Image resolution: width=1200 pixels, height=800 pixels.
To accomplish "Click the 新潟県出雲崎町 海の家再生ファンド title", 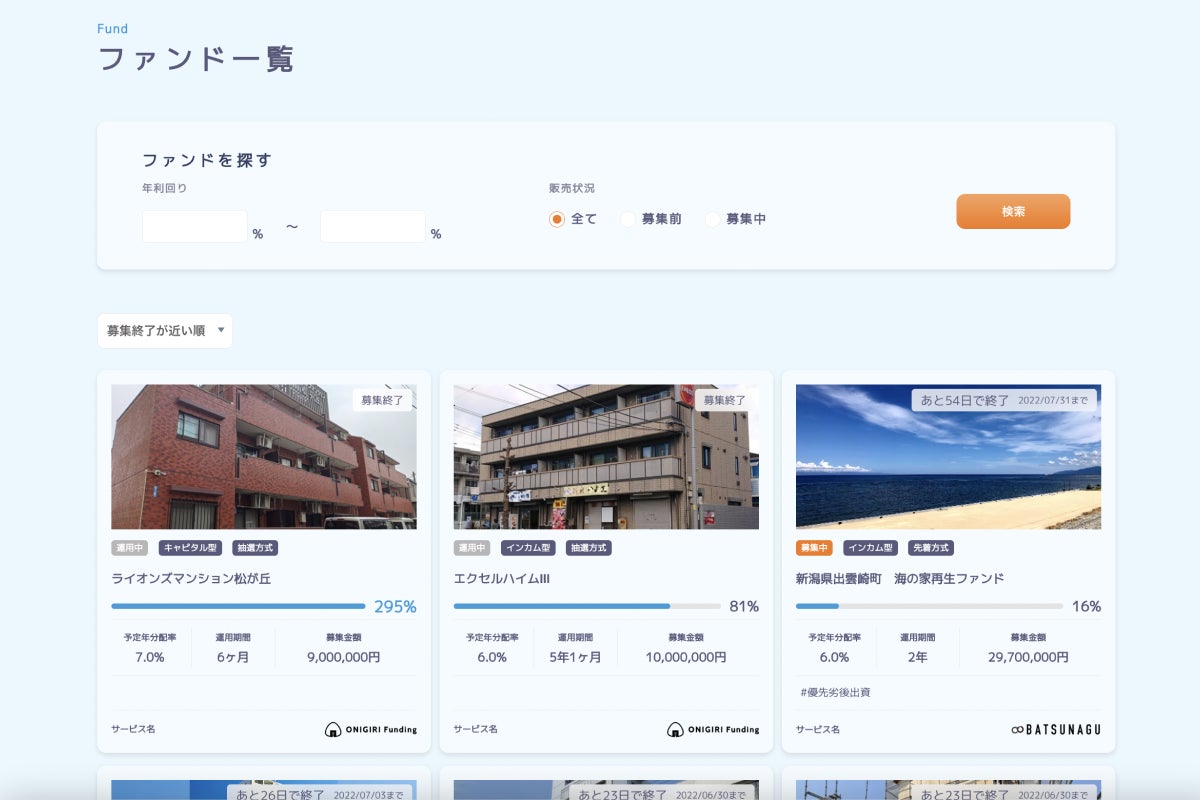I will click(x=900, y=578).
